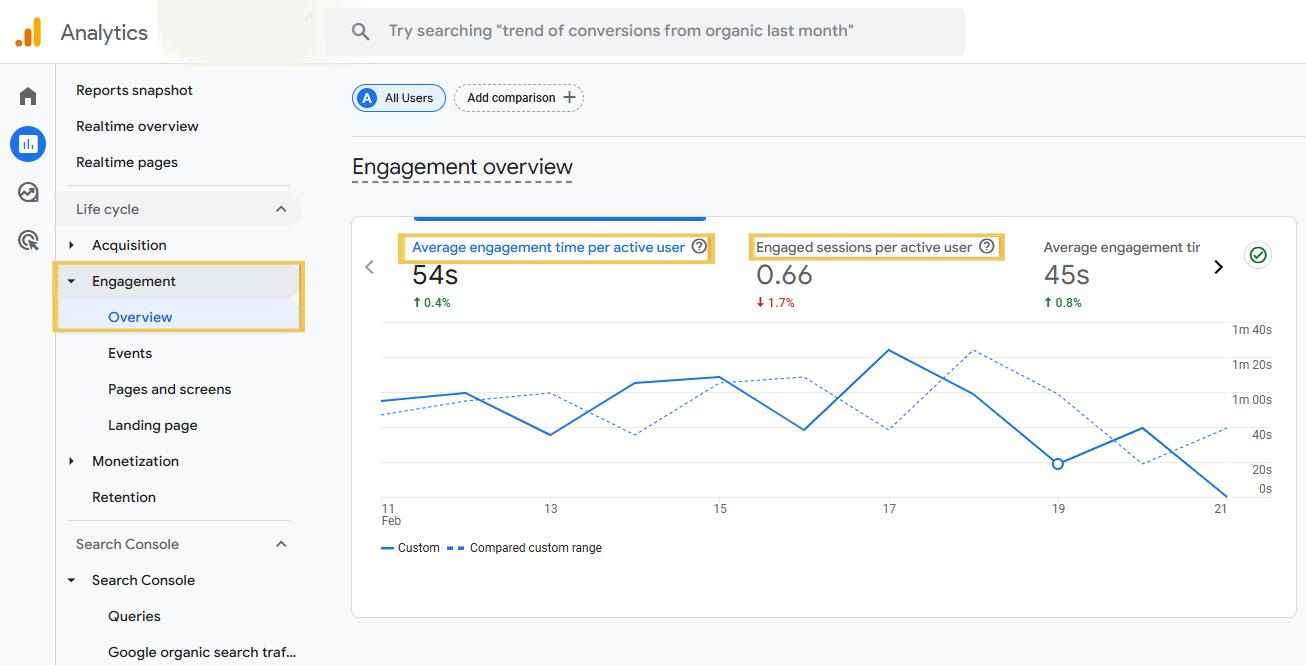
Task: Focus the Analytics search field
Action: (x=645, y=32)
